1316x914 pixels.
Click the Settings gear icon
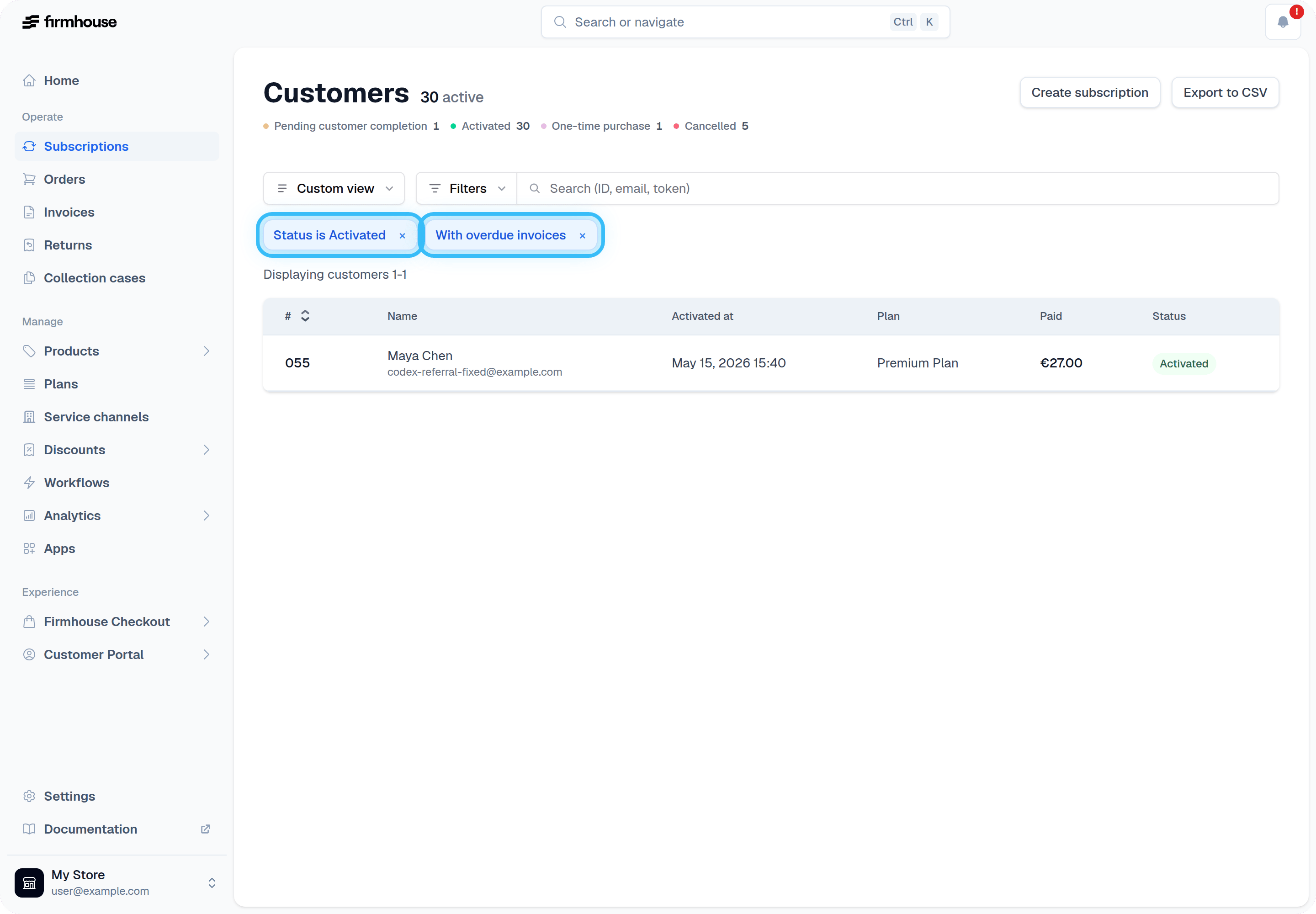(29, 797)
